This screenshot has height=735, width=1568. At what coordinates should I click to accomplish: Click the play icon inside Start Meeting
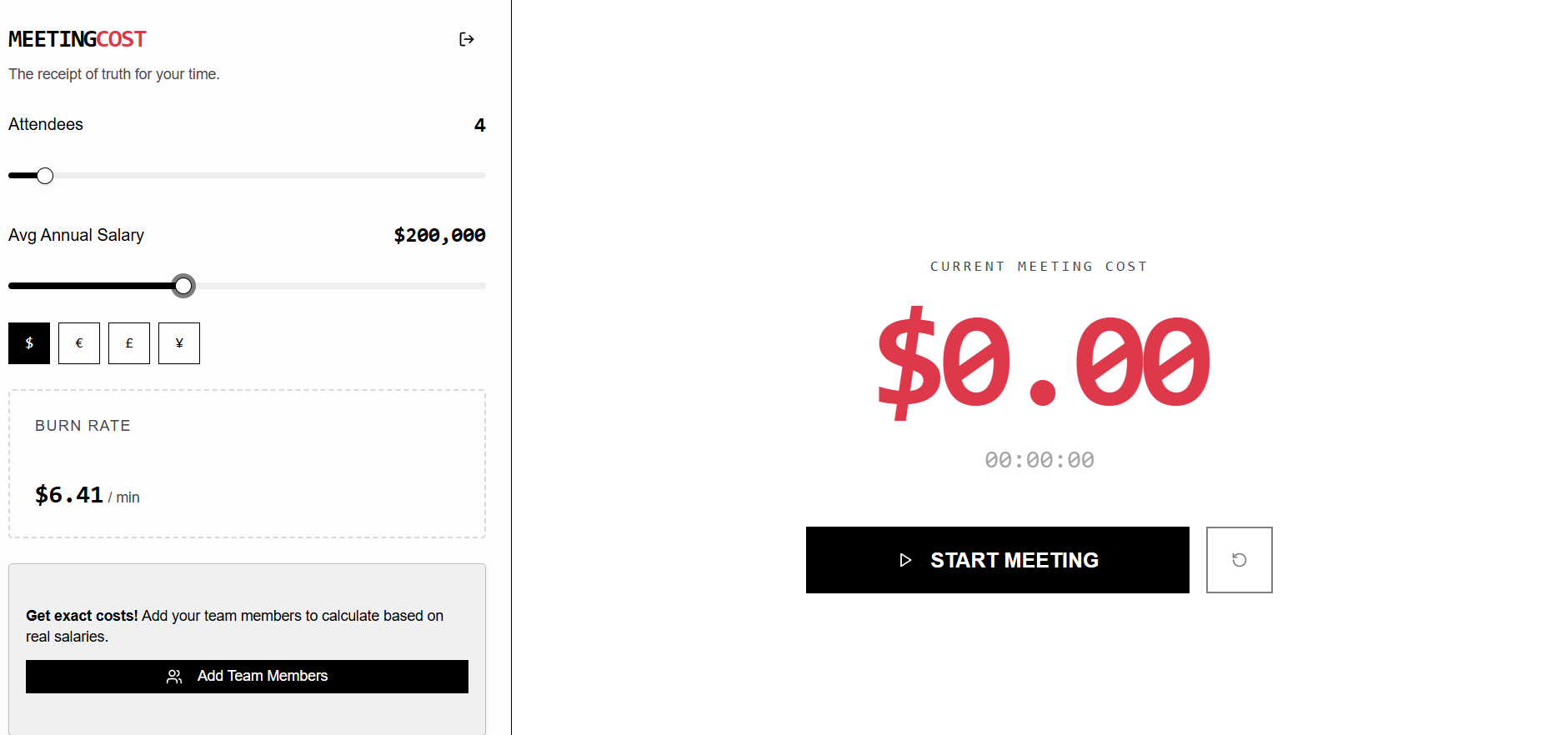click(x=905, y=560)
